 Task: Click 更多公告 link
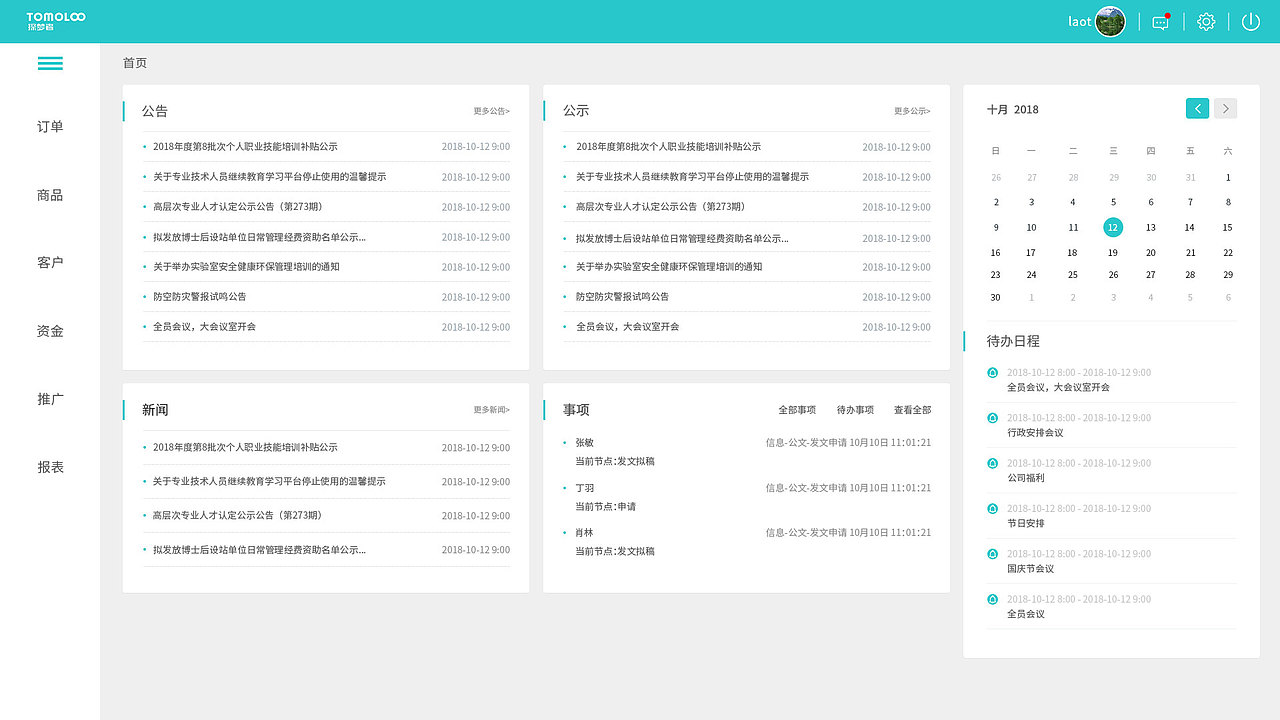pos(492,111)
